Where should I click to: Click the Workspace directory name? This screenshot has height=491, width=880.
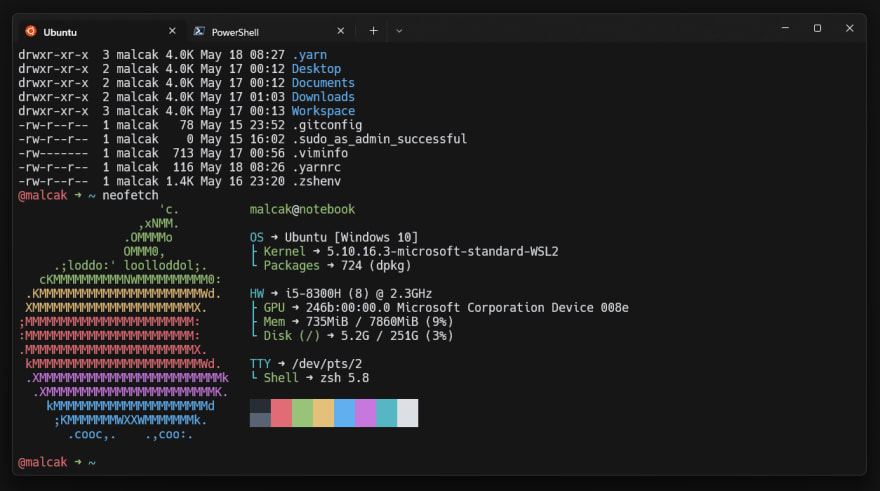click(x=323, y=111)
